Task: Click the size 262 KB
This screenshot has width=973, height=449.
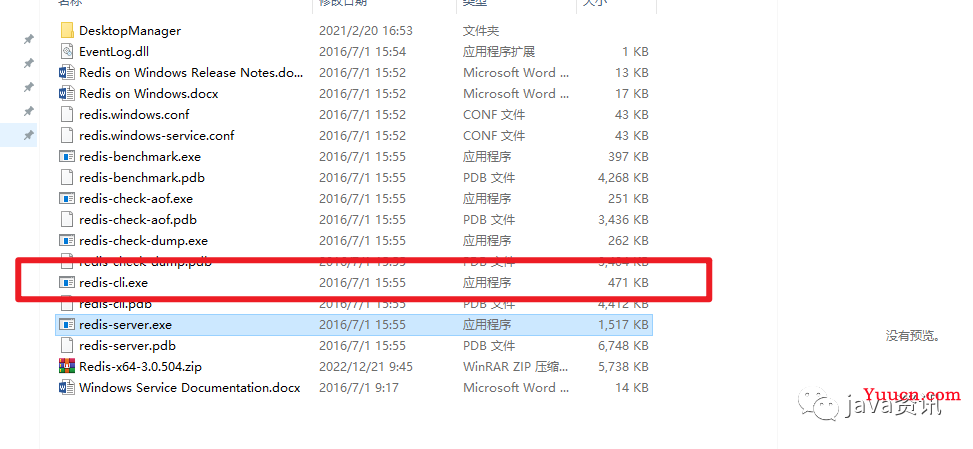Action: [x=629, y=241]
